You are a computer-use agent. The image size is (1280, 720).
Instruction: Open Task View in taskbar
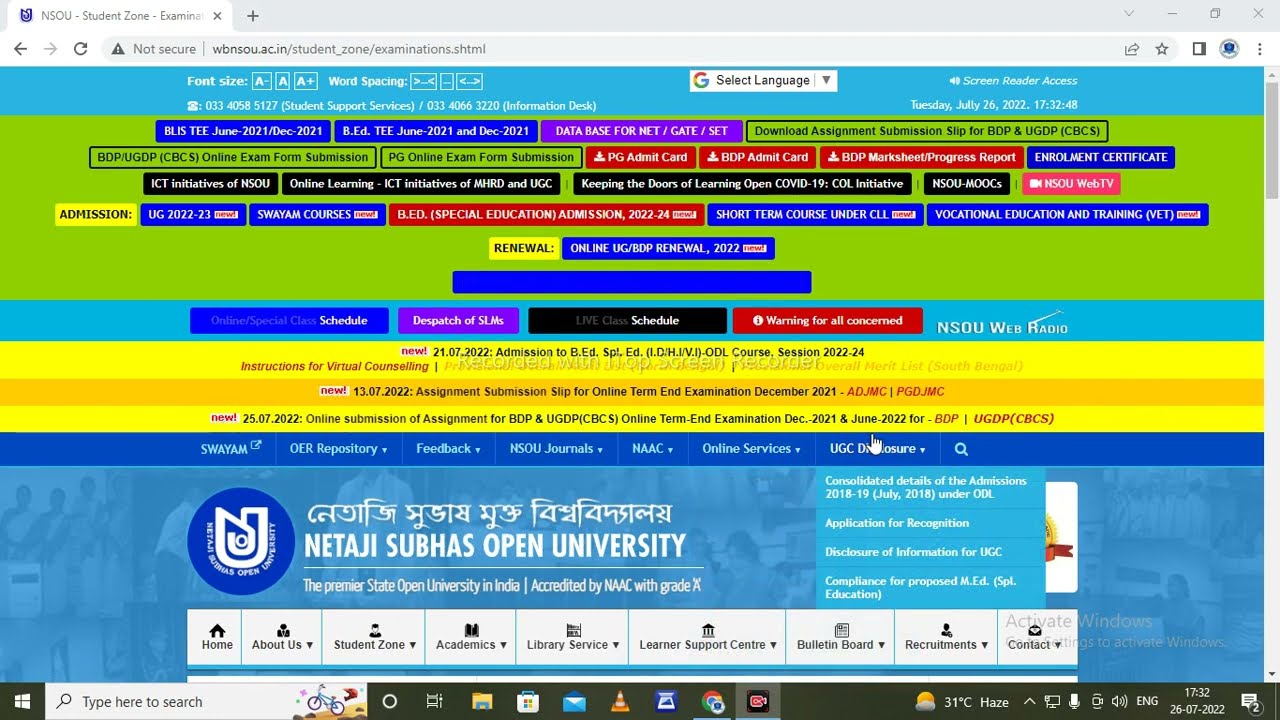[x=434, y=701]
